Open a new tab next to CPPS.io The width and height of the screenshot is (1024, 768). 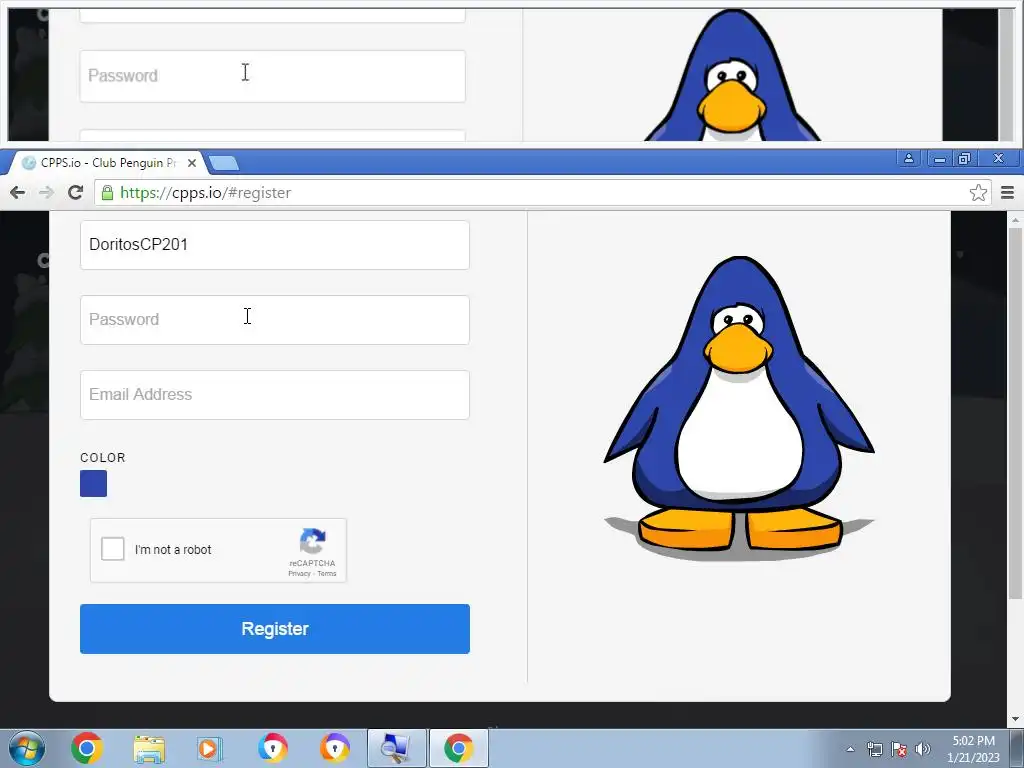(224, 163)
